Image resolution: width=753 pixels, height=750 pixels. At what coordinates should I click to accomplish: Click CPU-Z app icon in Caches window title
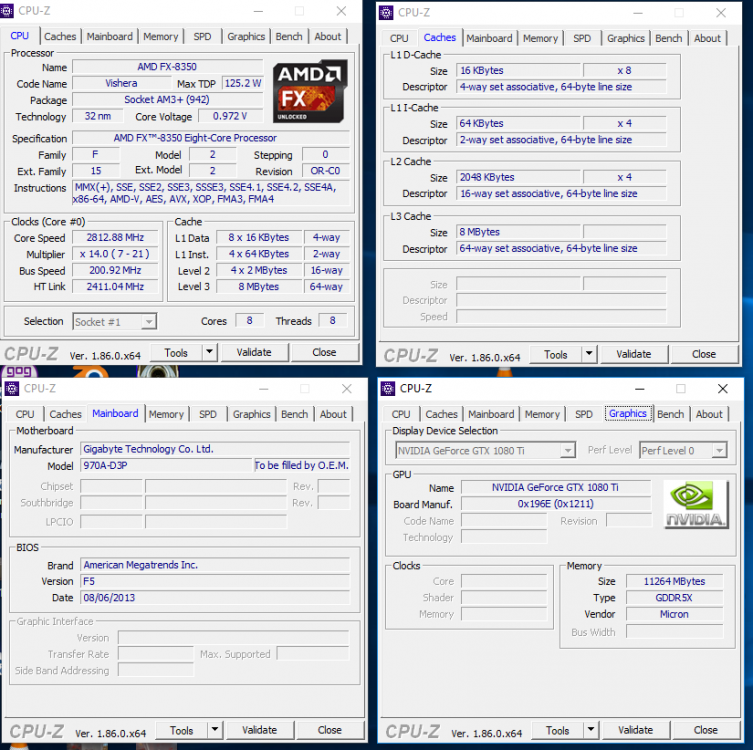click(386, 13)
